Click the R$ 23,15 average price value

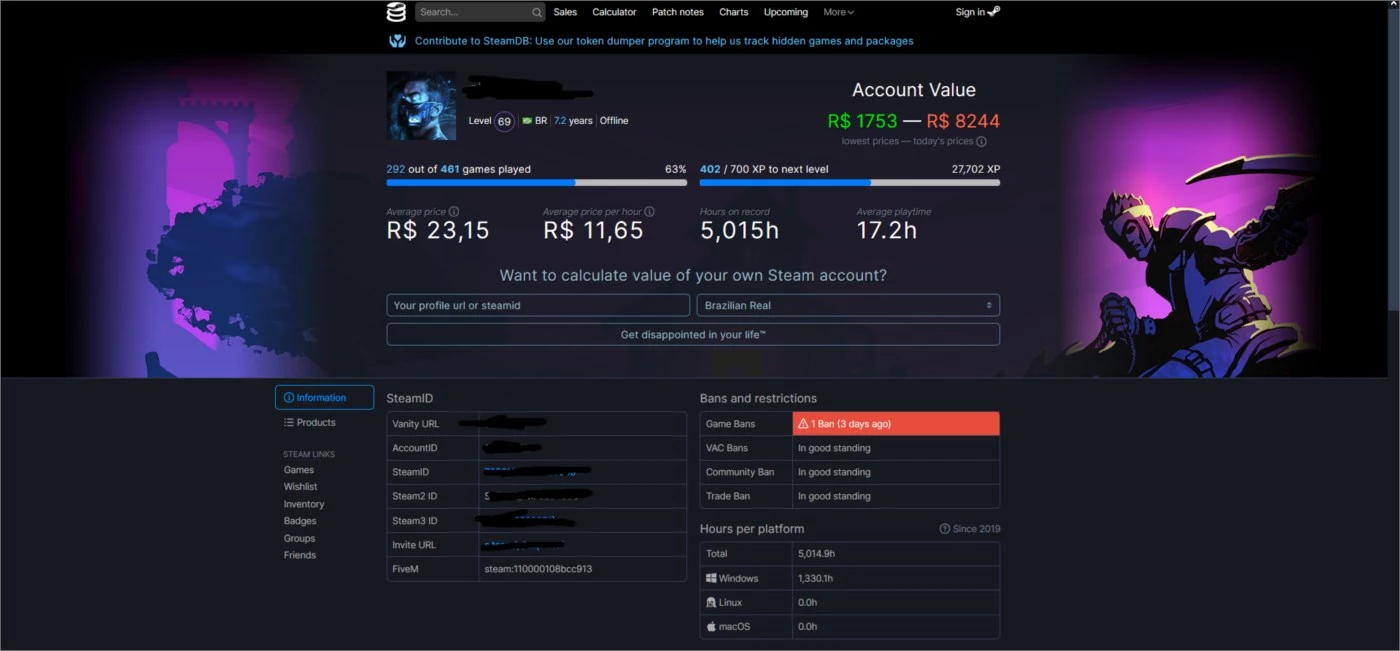pos(438,231)
